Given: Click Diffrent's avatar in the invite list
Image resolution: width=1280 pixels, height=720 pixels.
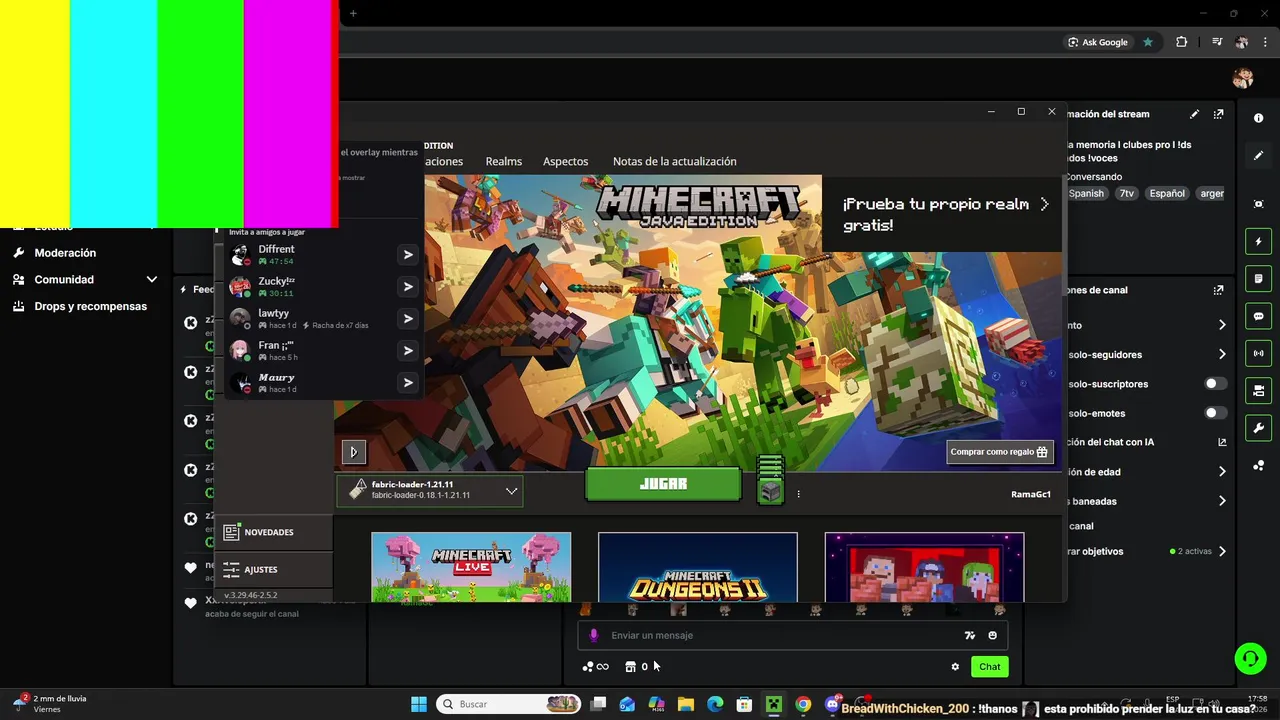Looking at the screenshot, I should 240,255.
